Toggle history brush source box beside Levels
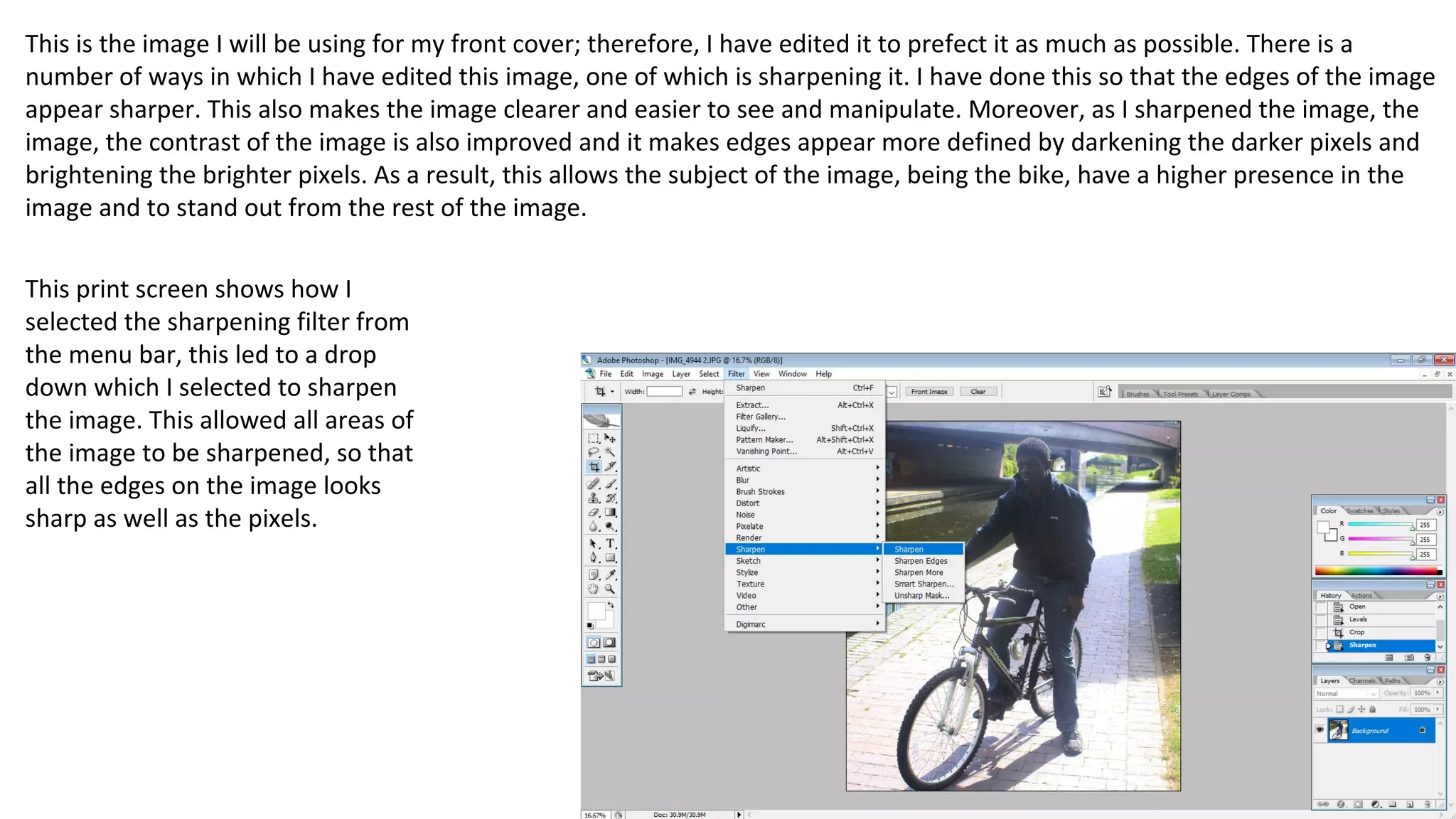Image resolution: width=1456 pixels, height=819 pixels. point(1321,620)
